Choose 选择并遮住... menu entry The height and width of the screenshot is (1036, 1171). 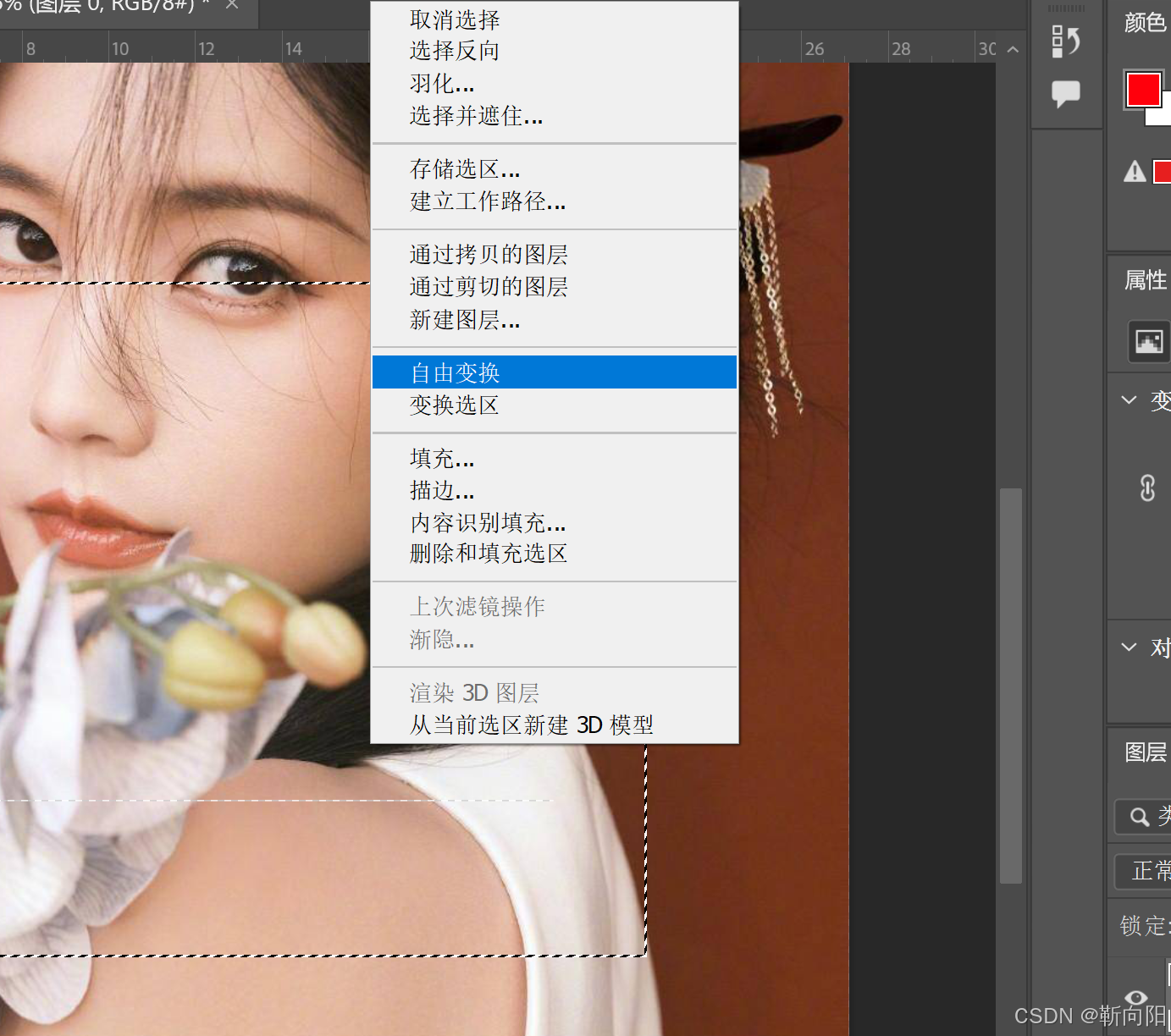tap(554, 116)
